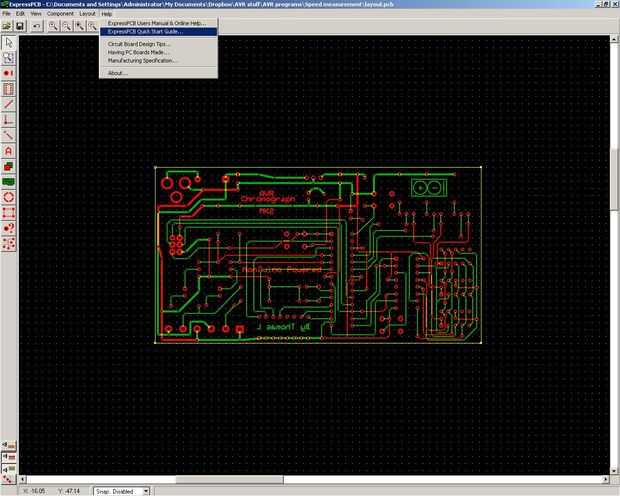Open the Component menu
The width and height of the screenshot is (620, 496).
click(60, 13)
